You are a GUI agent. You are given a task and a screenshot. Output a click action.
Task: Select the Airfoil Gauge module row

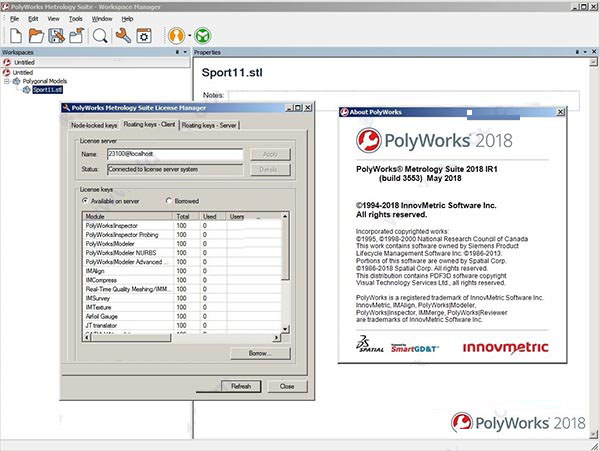pos(182,316)
